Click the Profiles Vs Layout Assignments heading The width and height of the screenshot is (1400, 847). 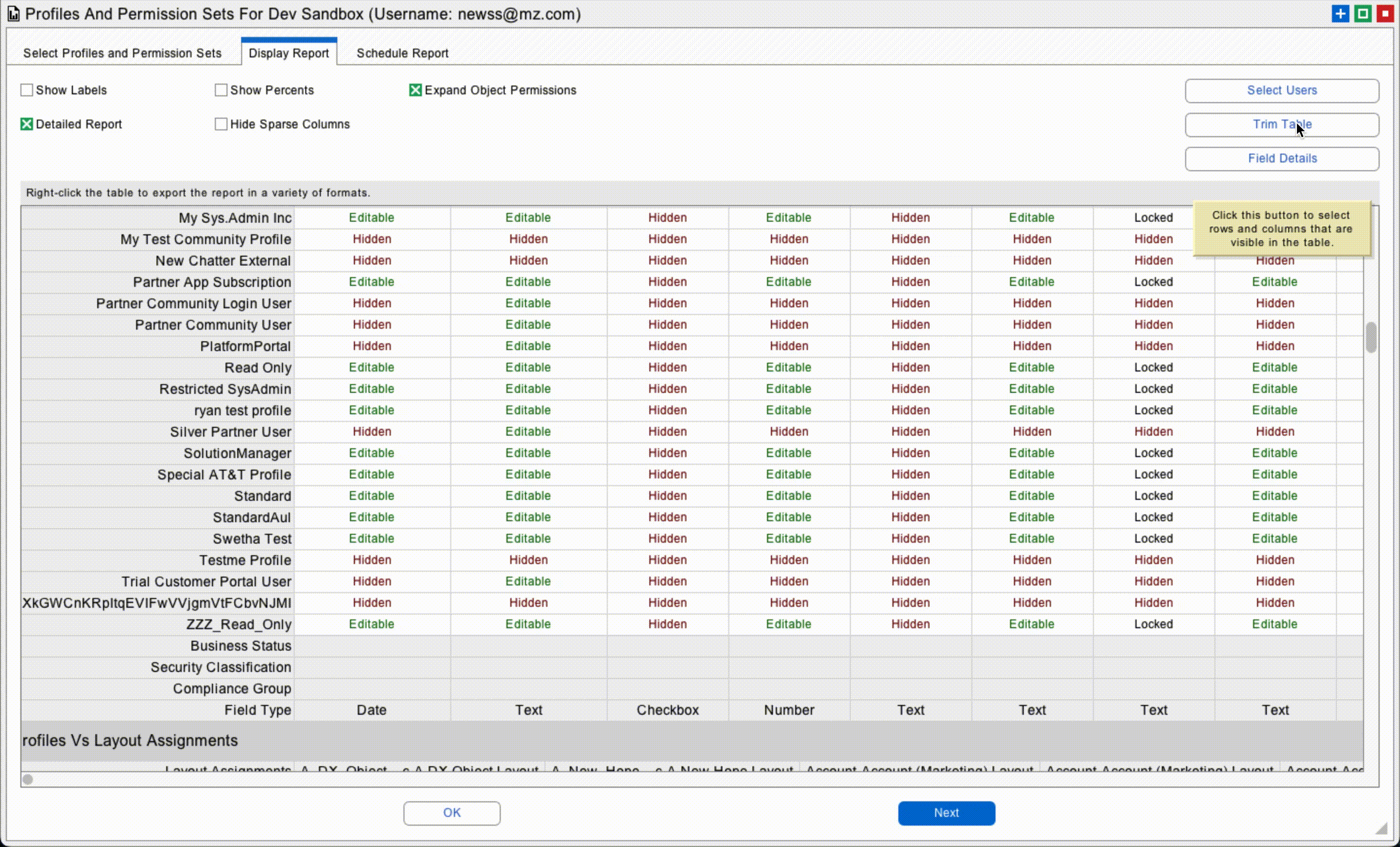click(x=130, y=740)
